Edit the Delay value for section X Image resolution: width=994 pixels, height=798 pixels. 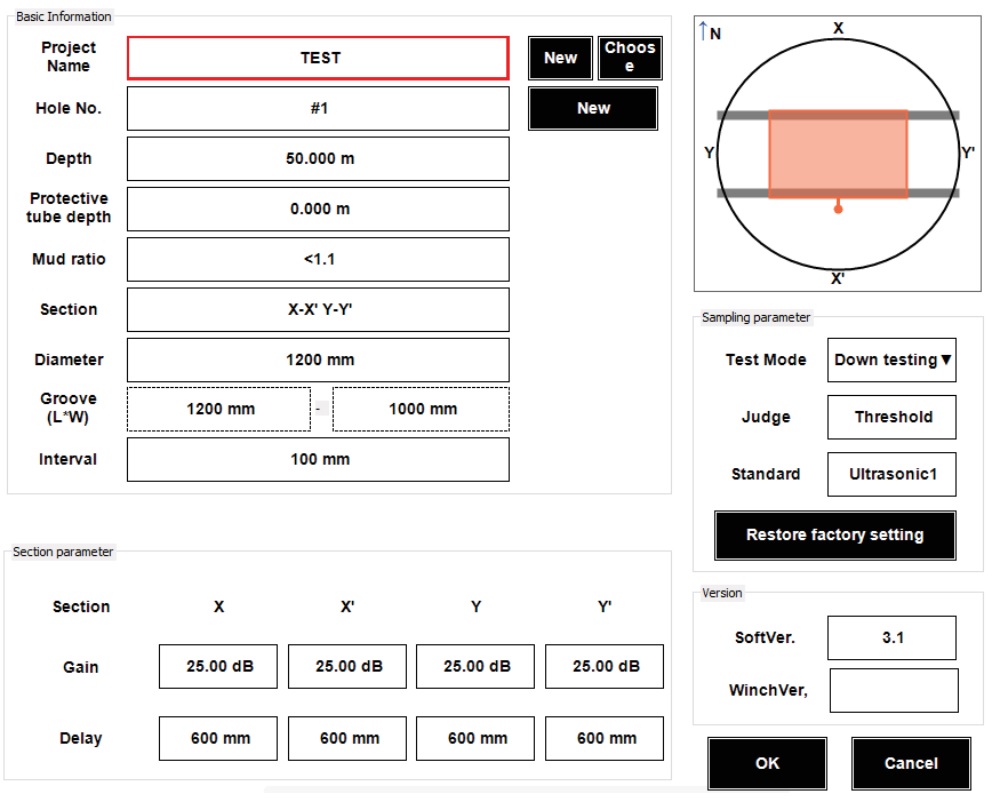tap(219, 740)
